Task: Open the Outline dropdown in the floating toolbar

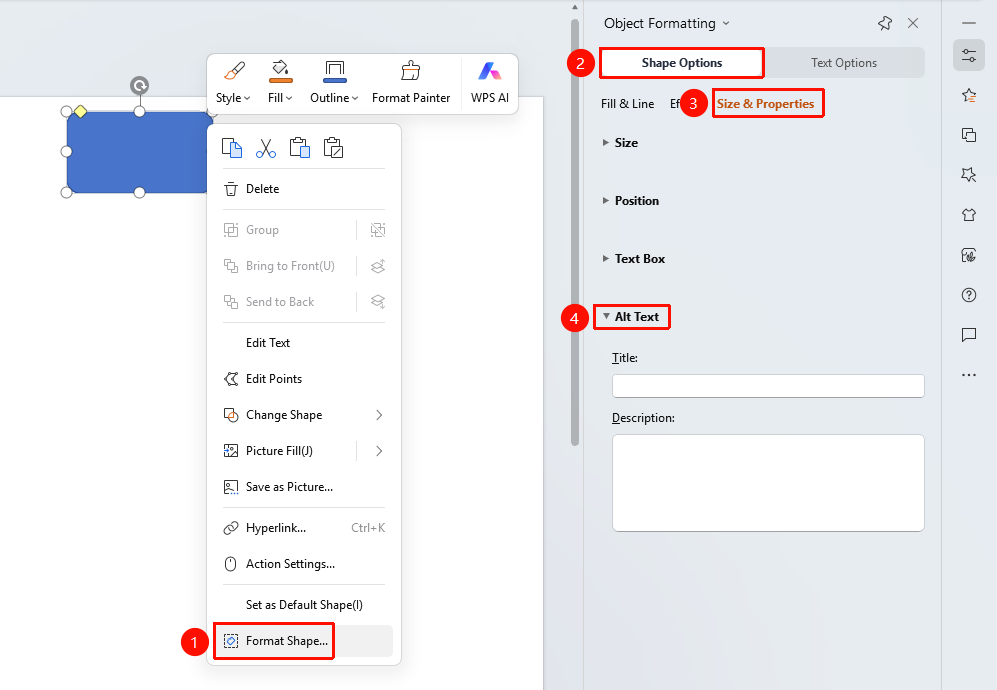Action: coord(334,83)
